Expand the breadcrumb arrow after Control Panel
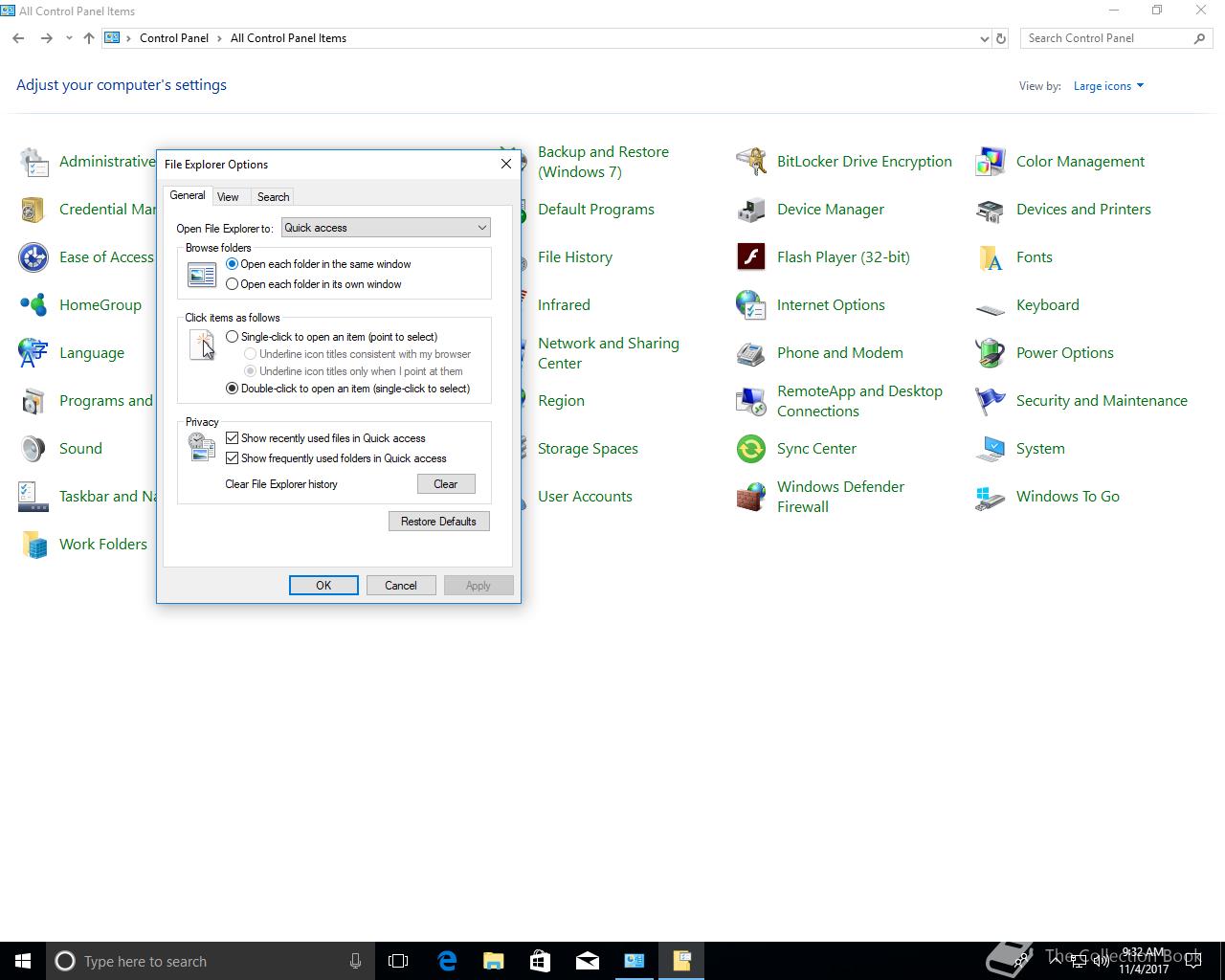Image resolution: width=1225 pixels, height=980 pixels. pyautogui.click(x=219, y=38)
